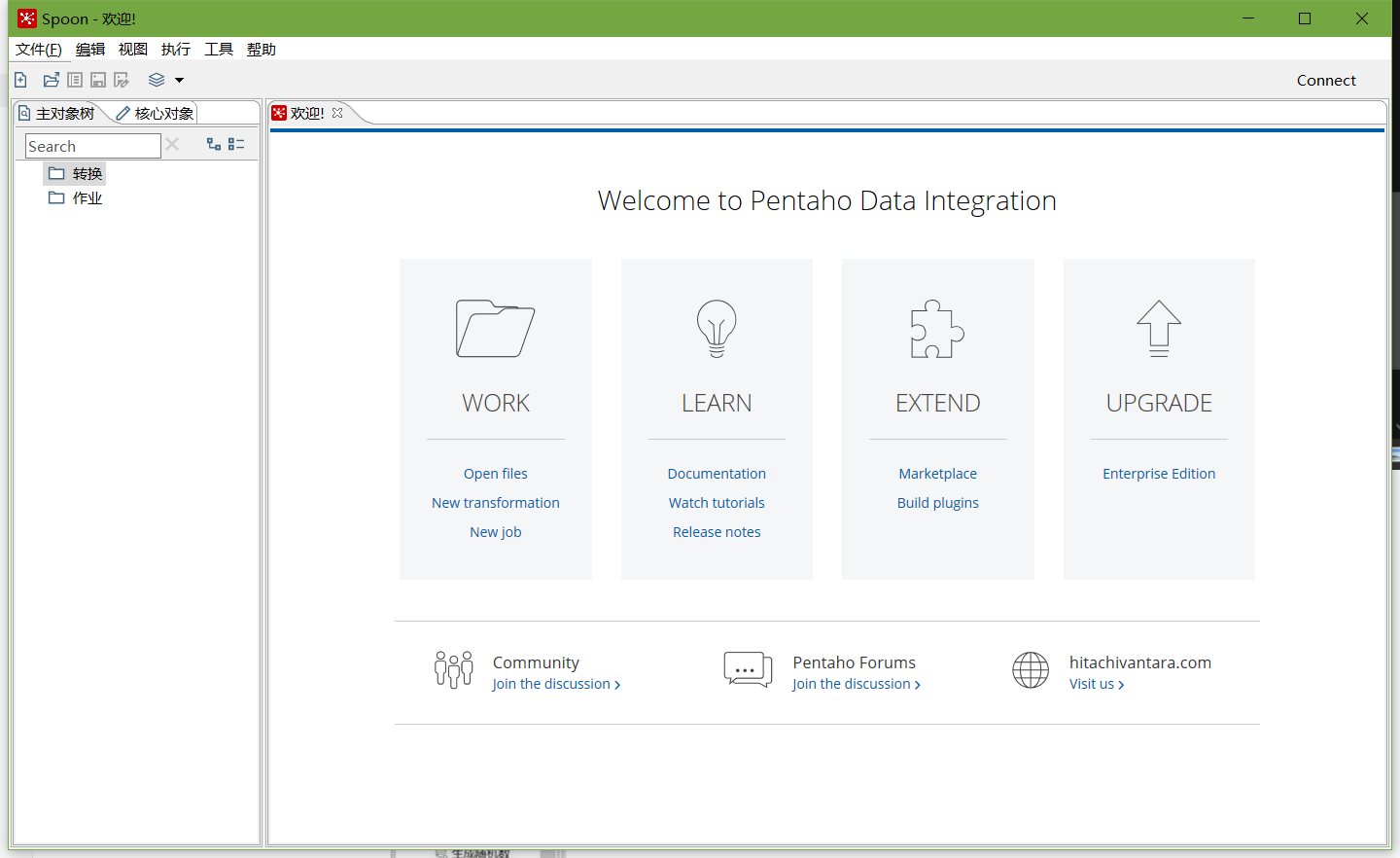
Task: Open the 编辑 menu
Action: point(90,50)
